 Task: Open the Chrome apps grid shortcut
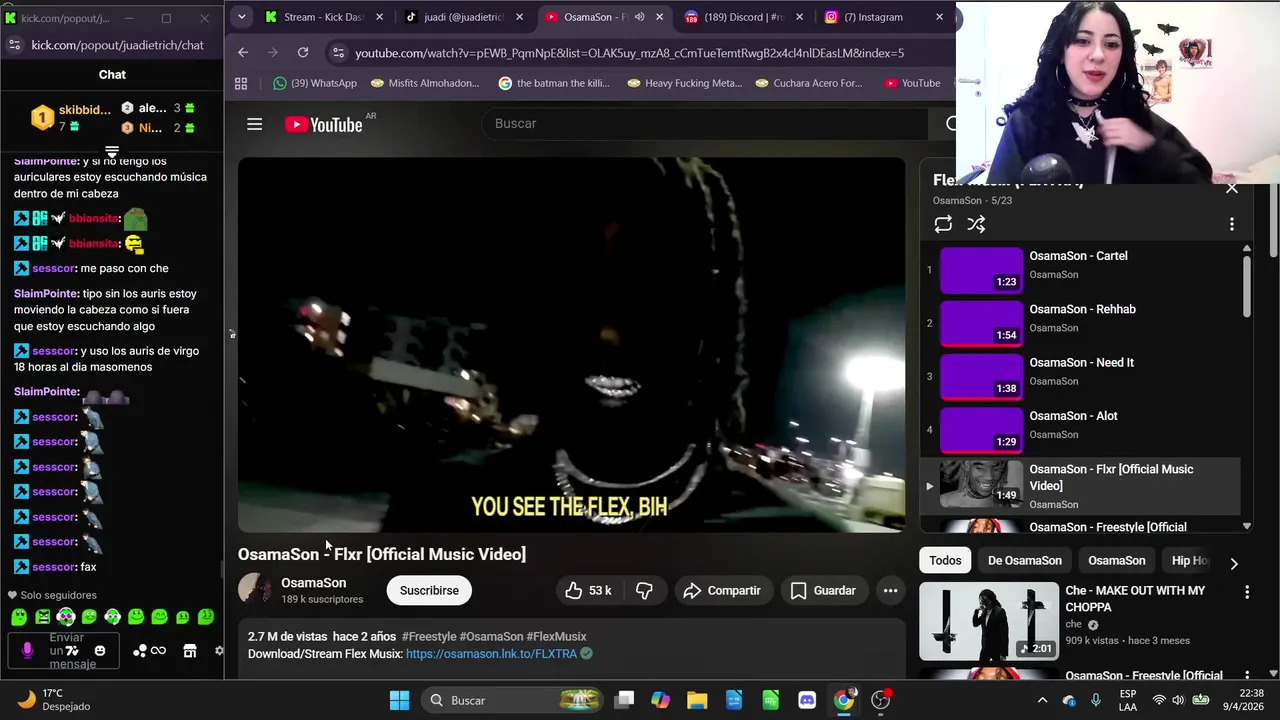[241, 83]
